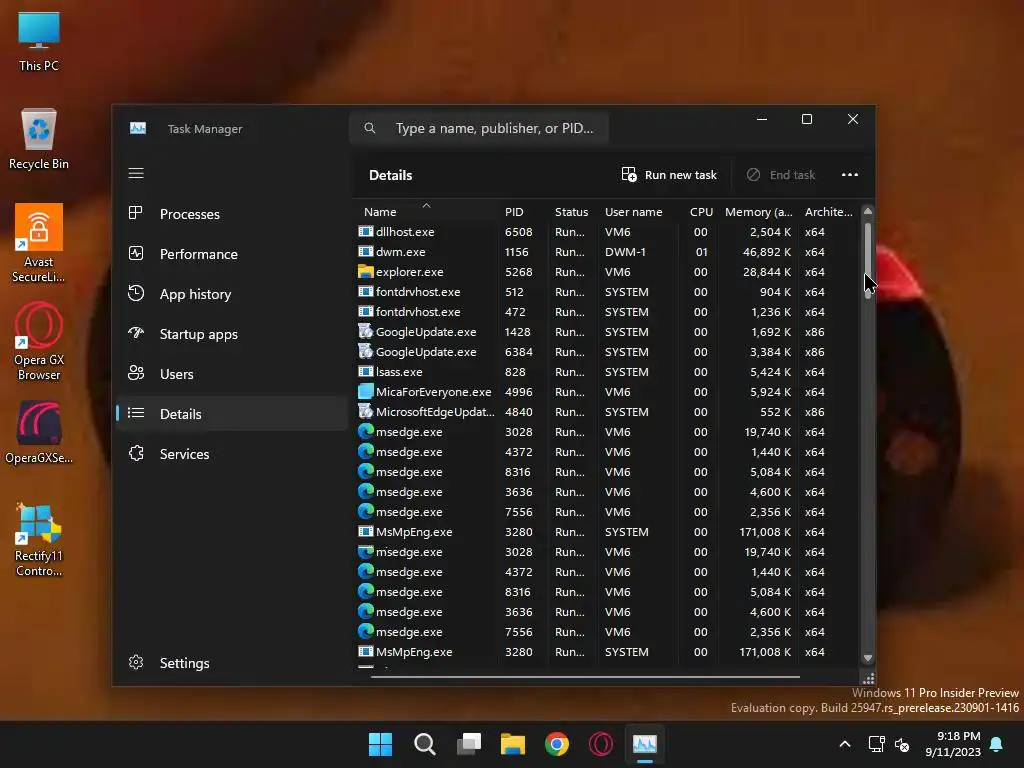Click the MicaForEveryone.exe process icon
The image size is (1024, 768).
pyautogui.click(x=366, y=392)
